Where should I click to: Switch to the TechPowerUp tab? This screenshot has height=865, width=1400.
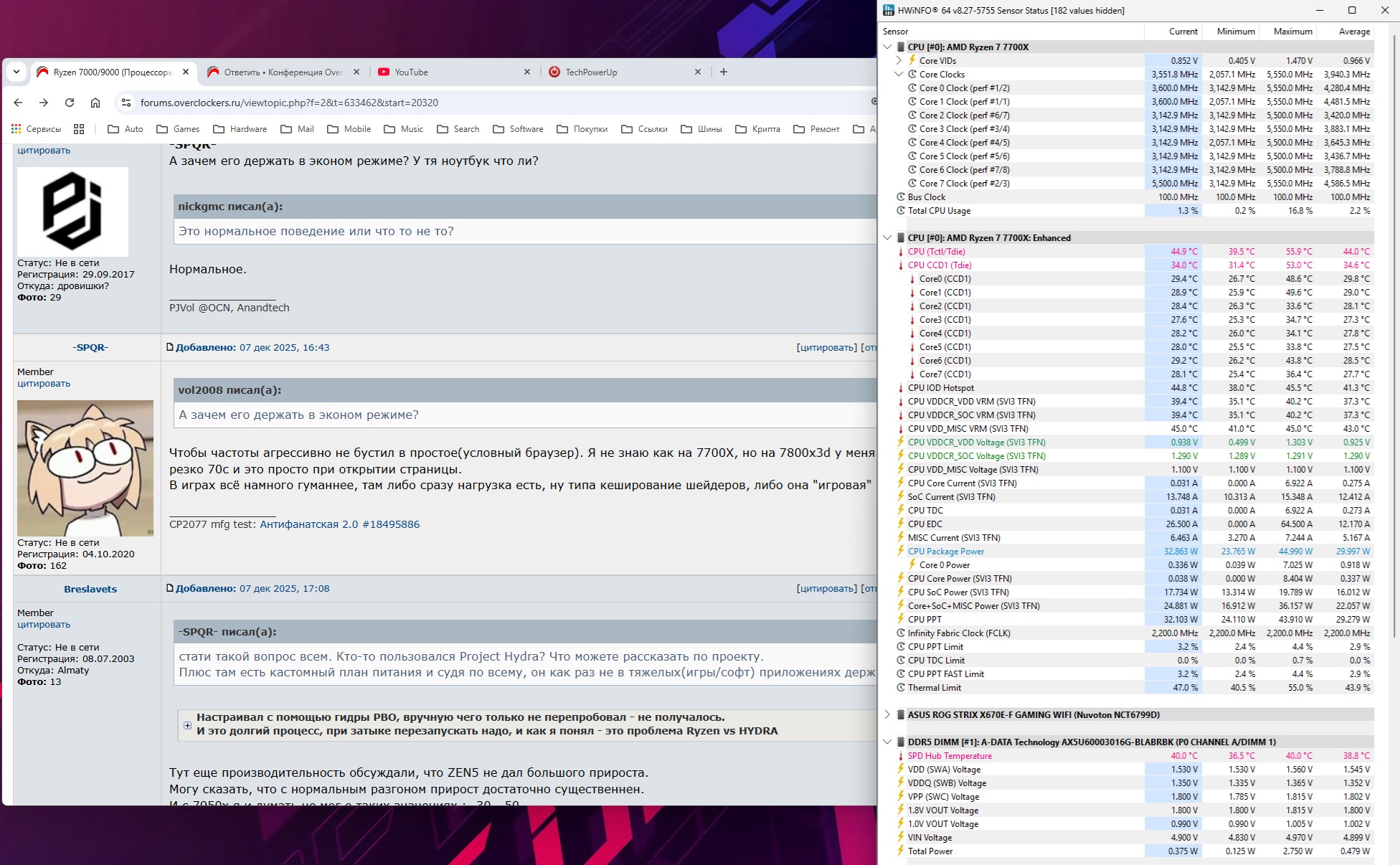590,72
